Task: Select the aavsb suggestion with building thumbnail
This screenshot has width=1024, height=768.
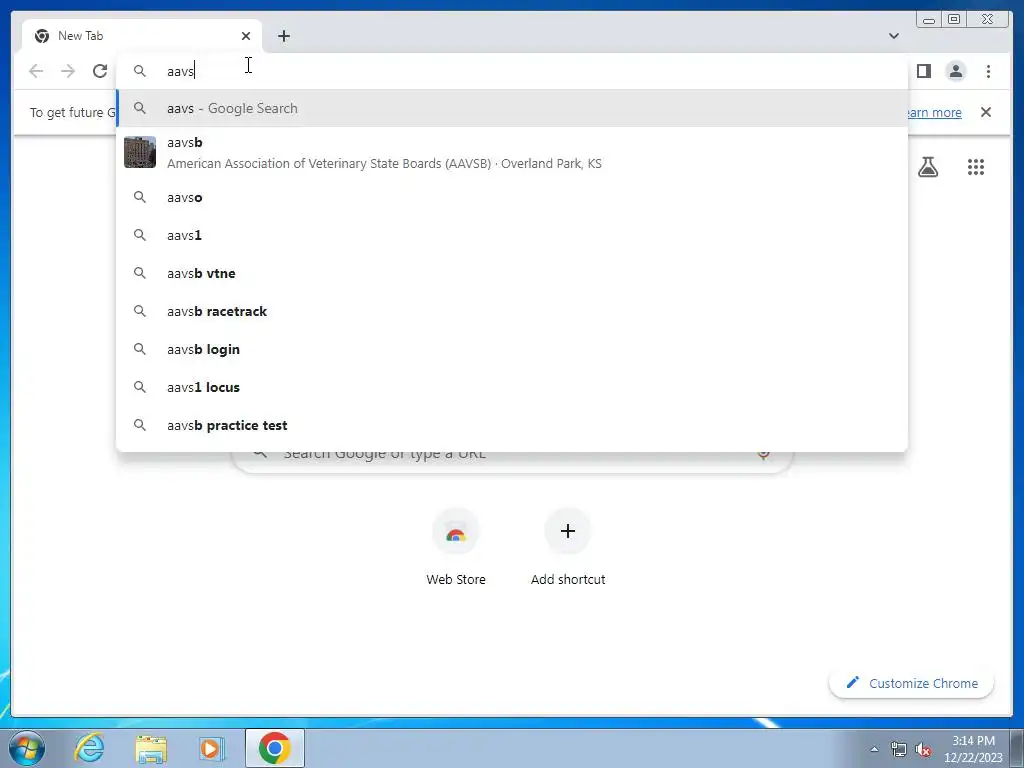Action: tap(512, 153)
